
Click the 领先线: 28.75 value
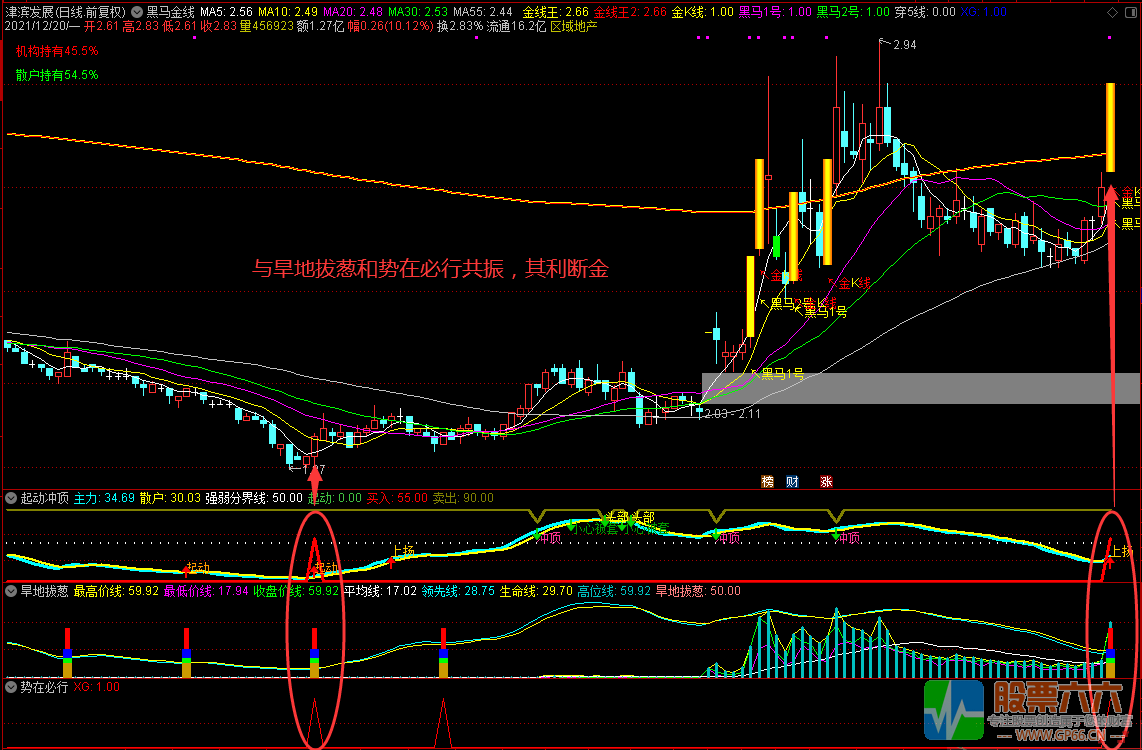(458, 591)
